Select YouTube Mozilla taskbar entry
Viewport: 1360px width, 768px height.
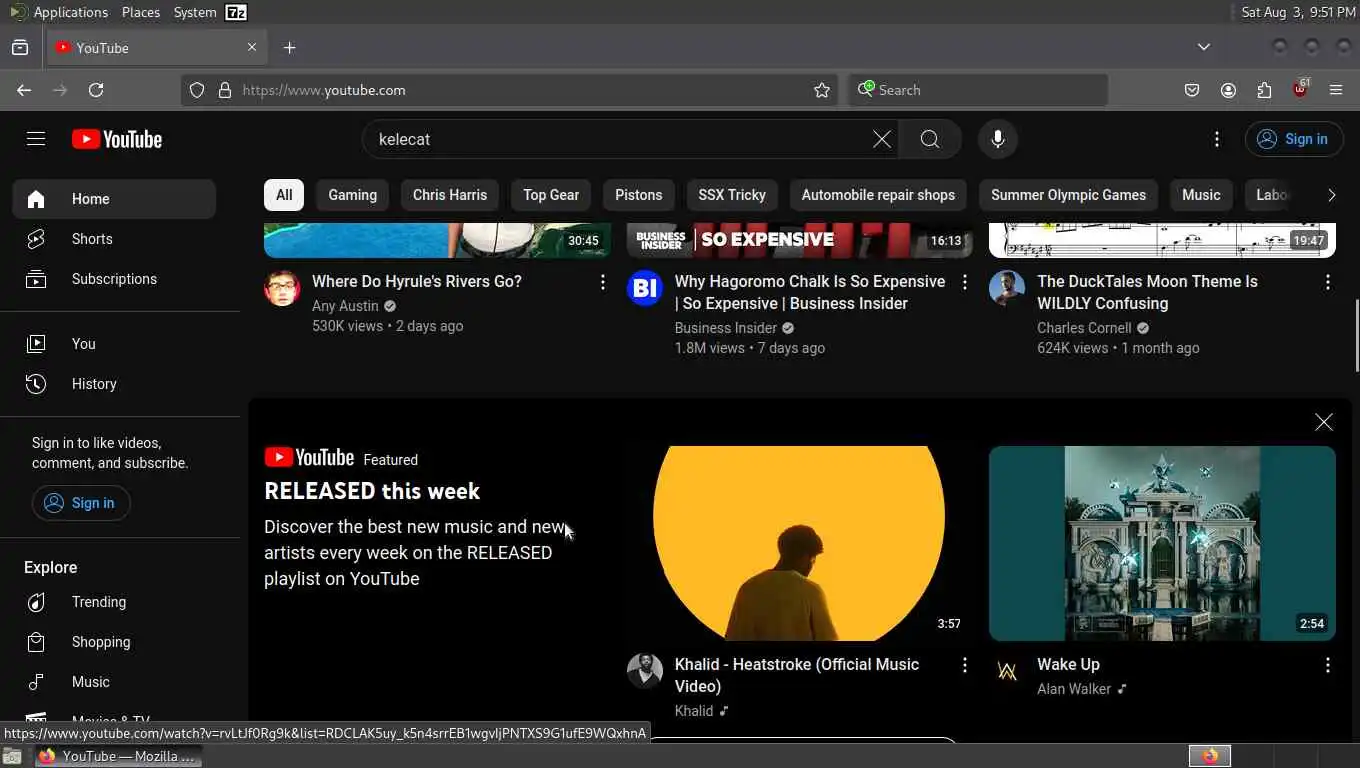tap(118, 756)
